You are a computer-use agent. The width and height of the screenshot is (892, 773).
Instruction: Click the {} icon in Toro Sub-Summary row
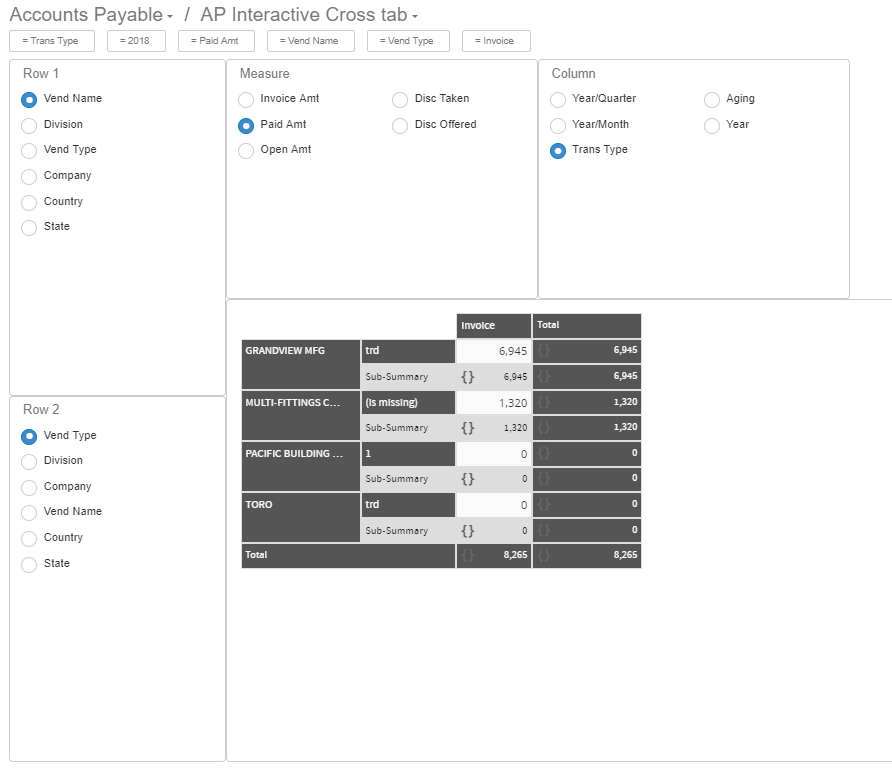pos(467,530)
